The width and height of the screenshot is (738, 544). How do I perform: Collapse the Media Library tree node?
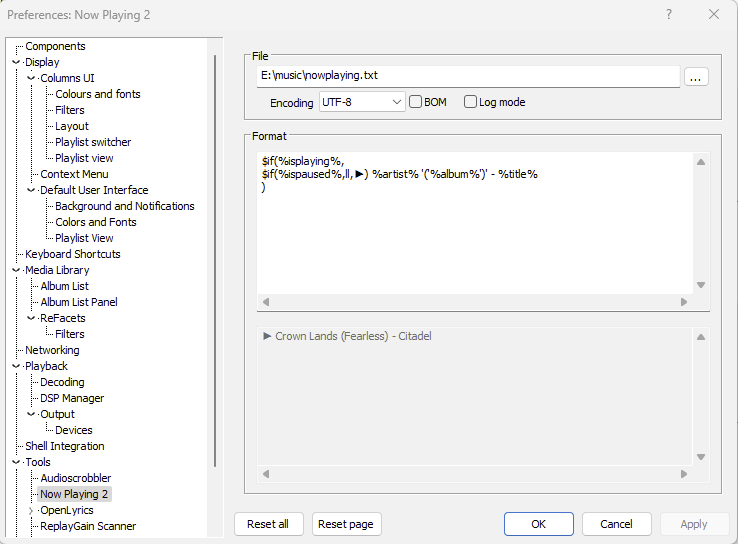[16, 270]
